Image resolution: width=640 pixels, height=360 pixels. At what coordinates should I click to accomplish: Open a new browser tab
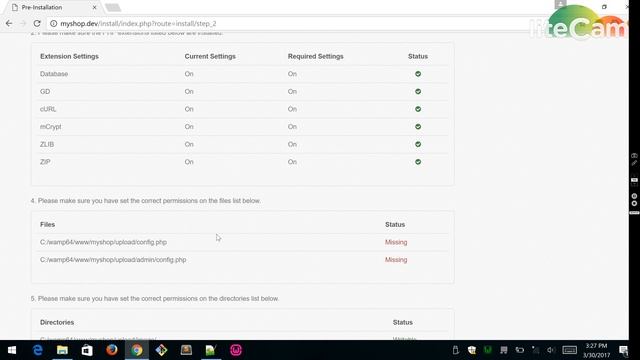pos(113,7)
